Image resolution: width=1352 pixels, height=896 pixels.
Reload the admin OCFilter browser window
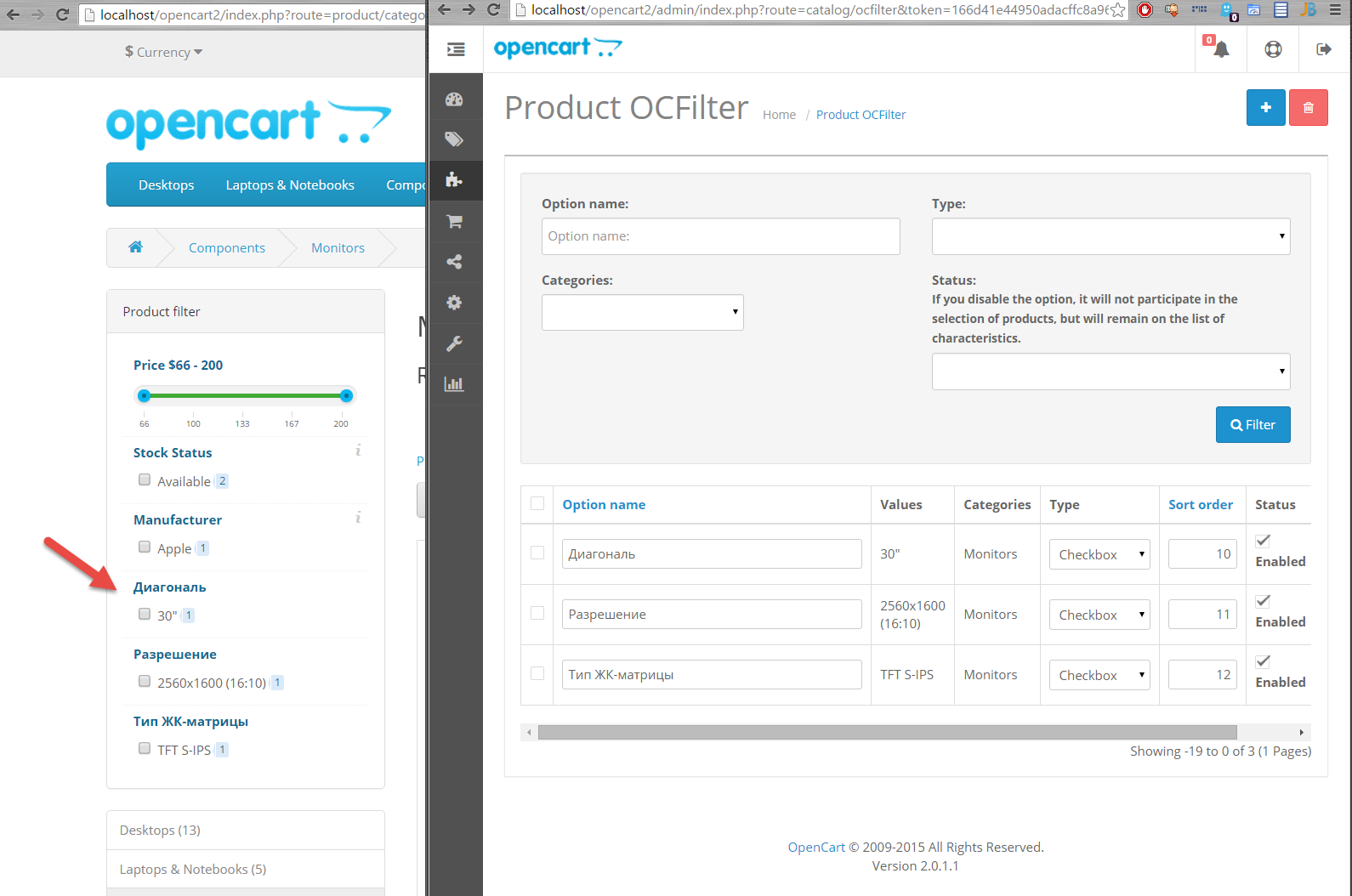coord(494,10)
